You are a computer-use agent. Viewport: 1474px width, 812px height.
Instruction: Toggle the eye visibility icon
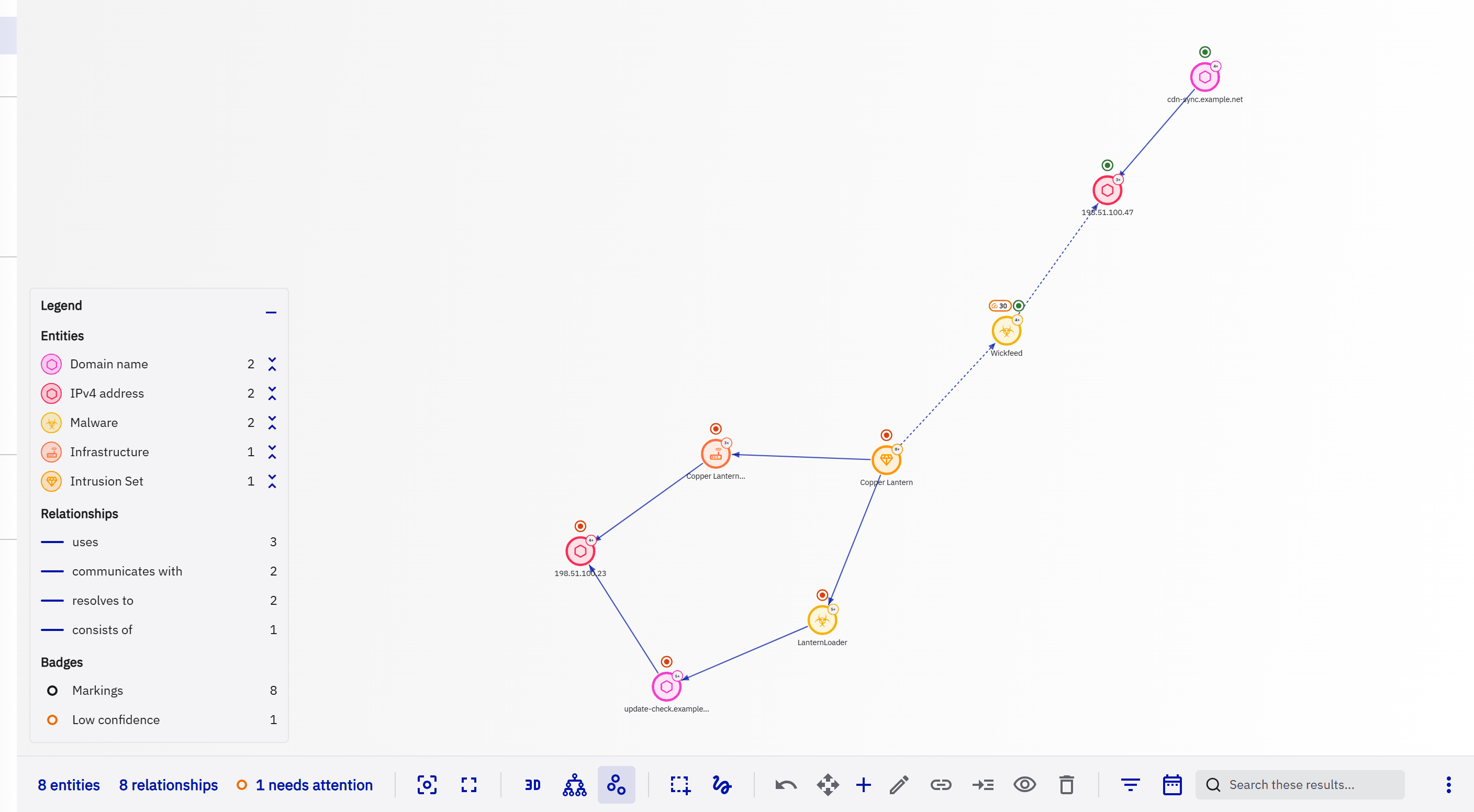tap(1024, 785)
